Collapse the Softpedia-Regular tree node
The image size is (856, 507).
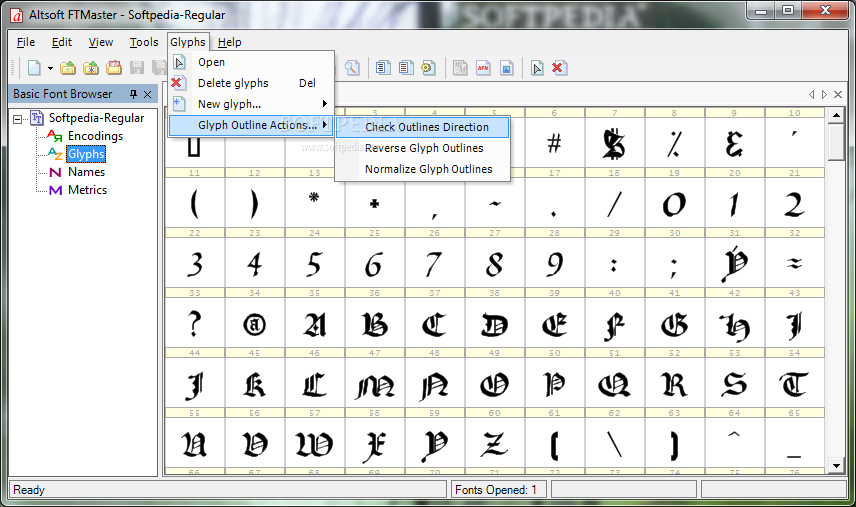click(18, 118)
